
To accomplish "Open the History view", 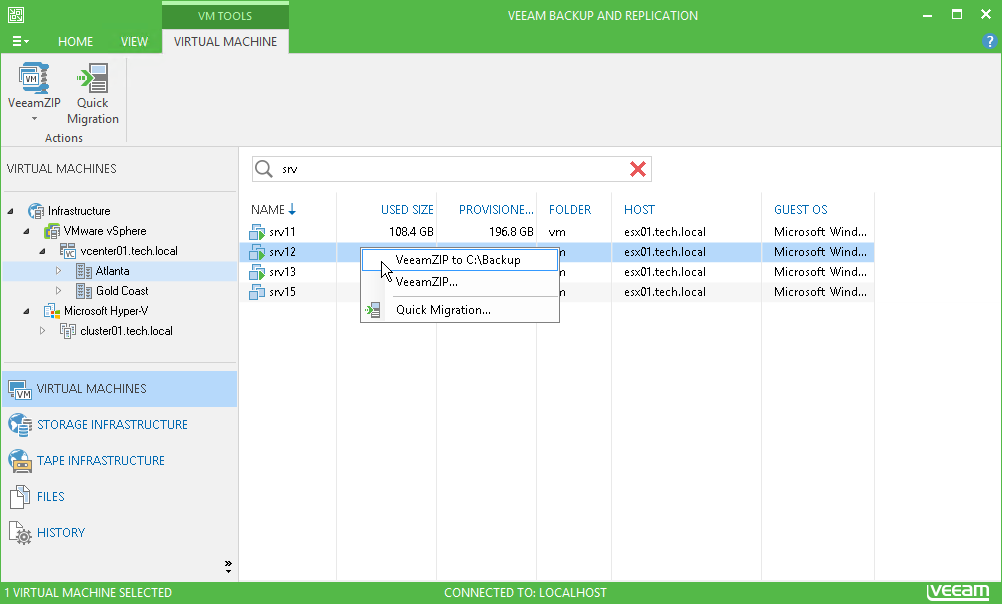I will pos(60,532).
